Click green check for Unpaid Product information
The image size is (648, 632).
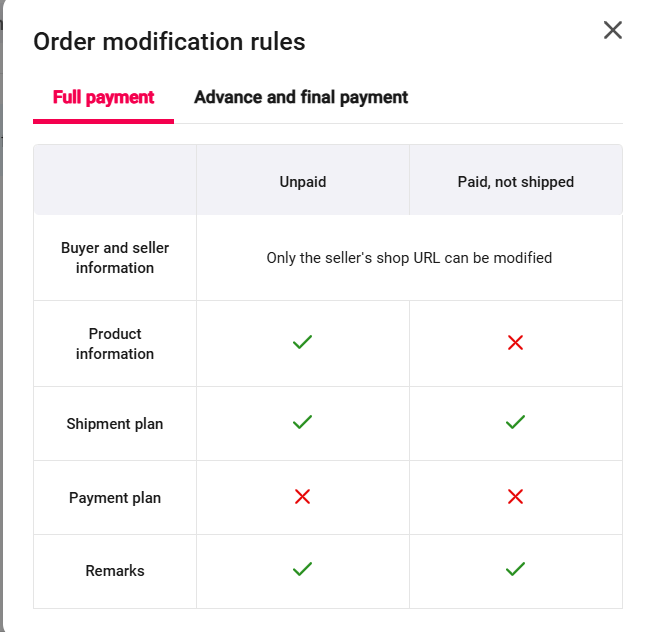(x=303, y=343)
